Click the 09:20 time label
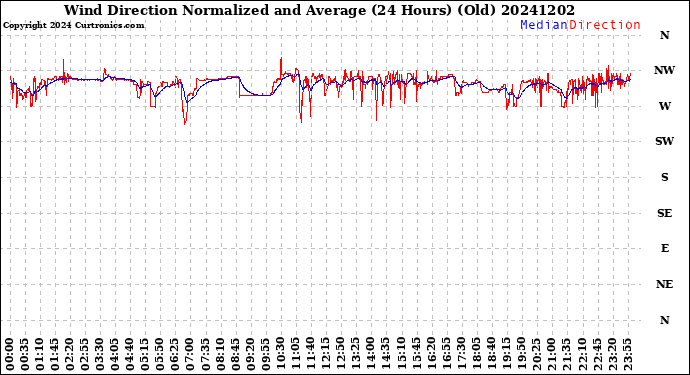690x375 pixels. pos(250,355)
